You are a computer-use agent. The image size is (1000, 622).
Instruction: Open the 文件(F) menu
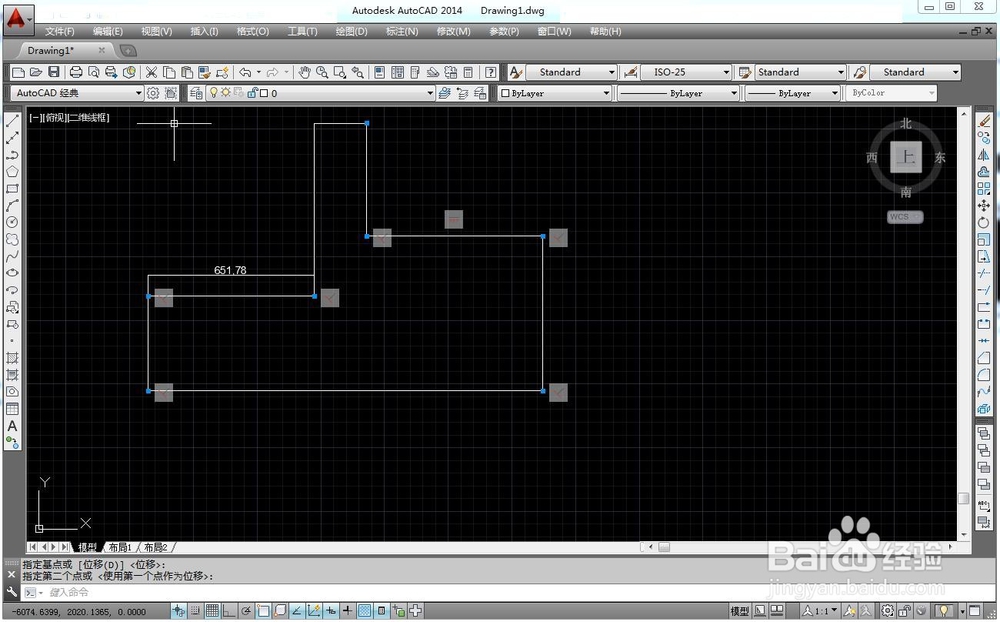pos(59,31)
